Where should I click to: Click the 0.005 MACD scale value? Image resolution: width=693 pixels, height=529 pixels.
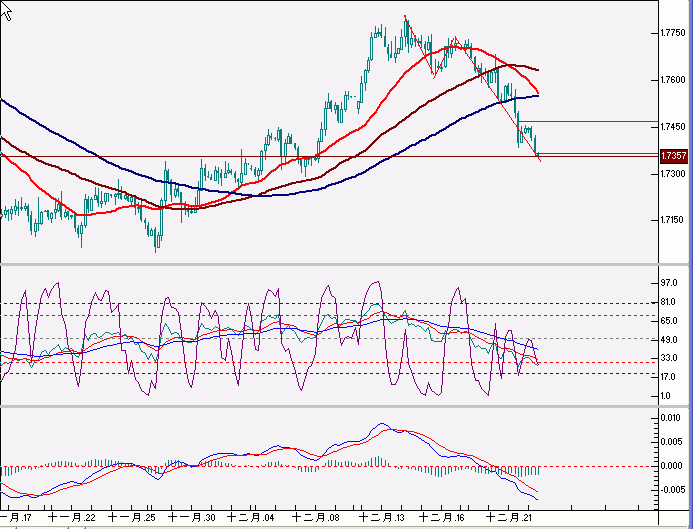click(671, 442)
